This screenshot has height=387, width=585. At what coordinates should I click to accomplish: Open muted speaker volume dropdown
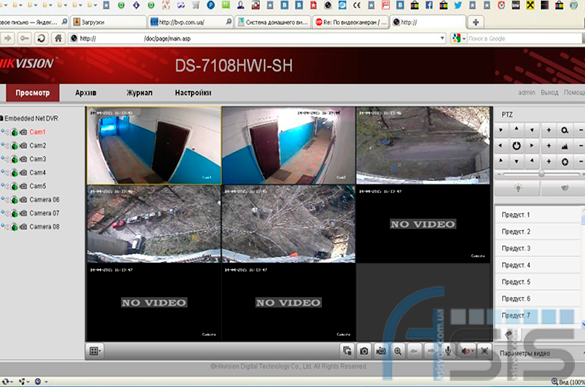tap(467, 351)
